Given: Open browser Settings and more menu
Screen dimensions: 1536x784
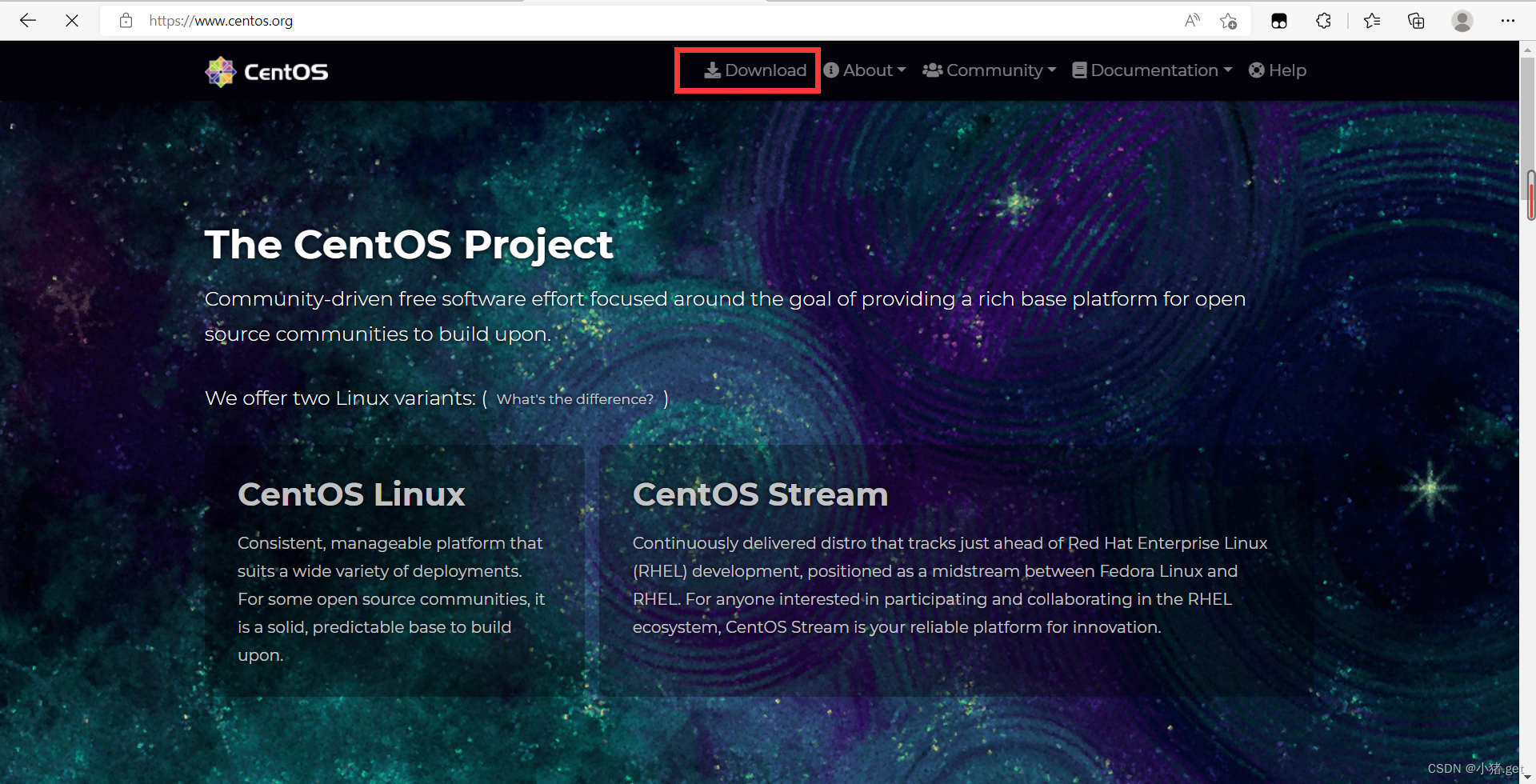Looking at the screenshot, I should pos(1508,21).
